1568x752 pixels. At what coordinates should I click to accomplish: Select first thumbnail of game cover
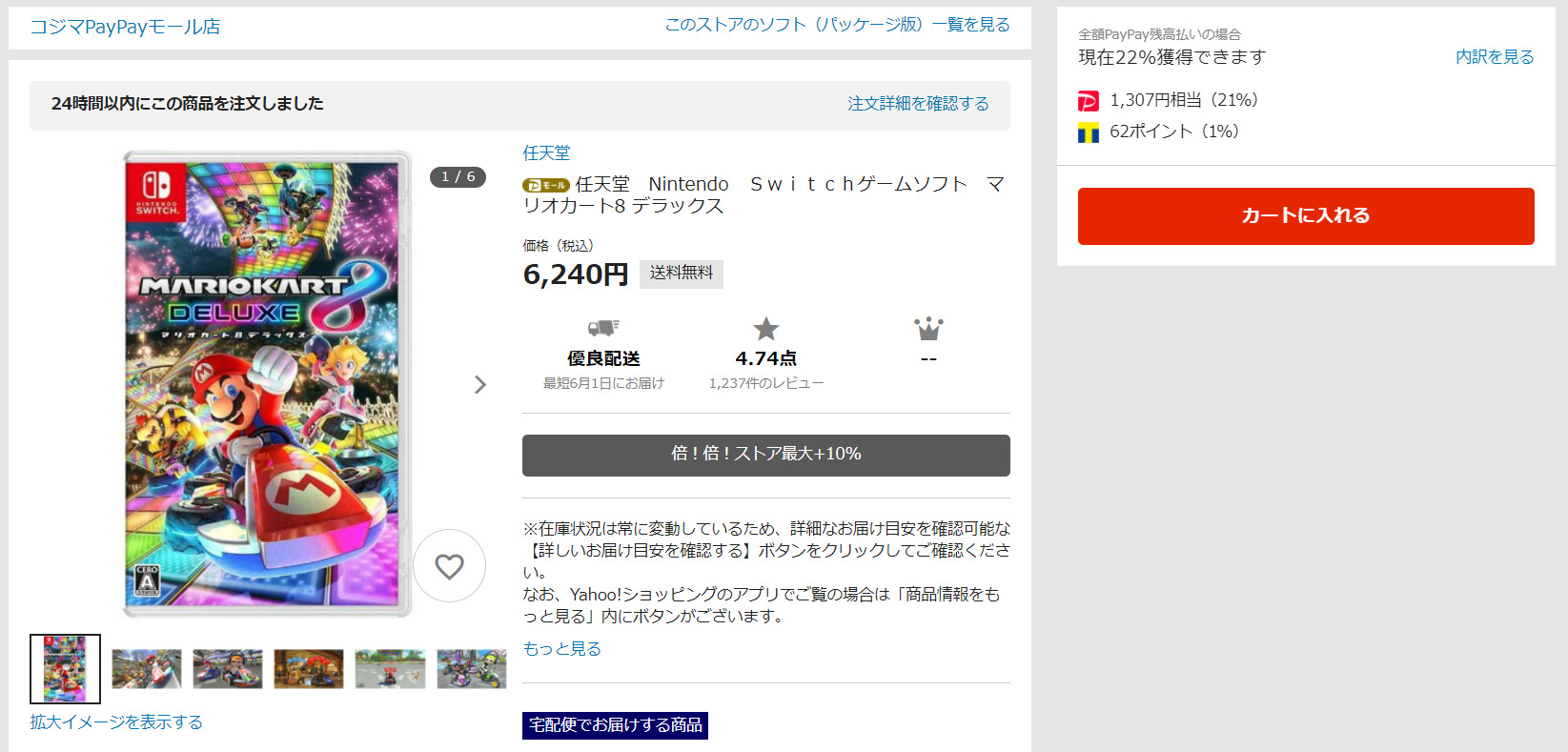pyautogui.click(x=65, y=669)
